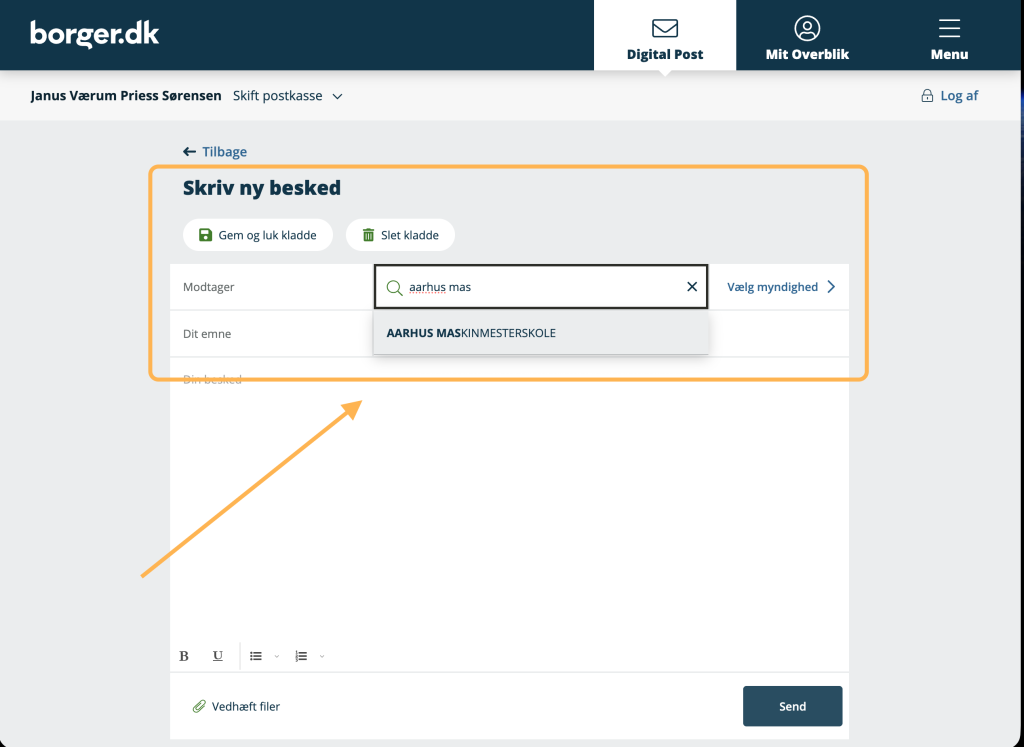
Task: Click the paperclip attachment icon
Action: pyautogui.click(x=199, y=706)
